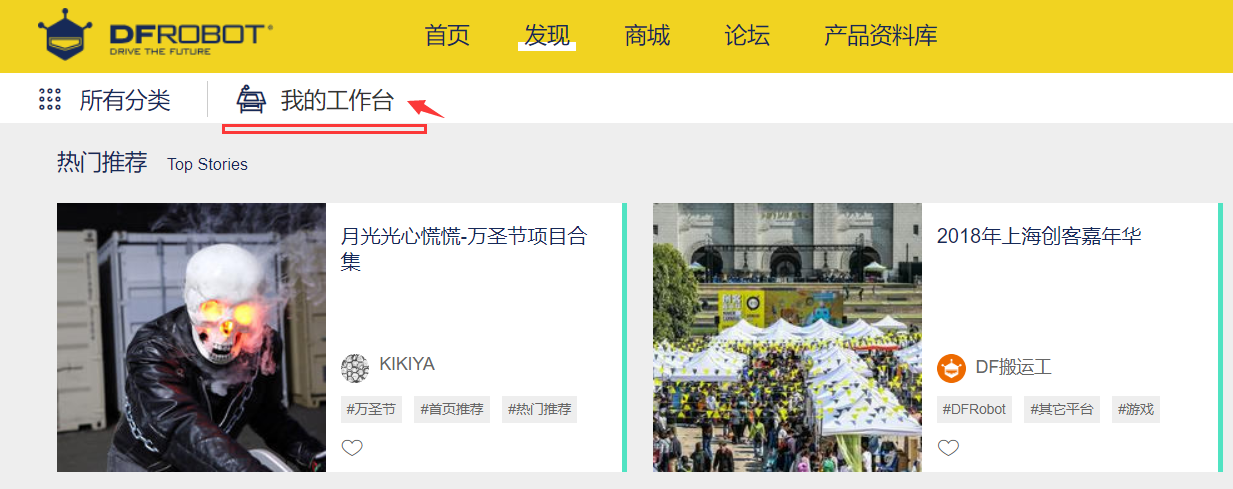Click the grid icon beside 所有分类

tap(50, 100)
